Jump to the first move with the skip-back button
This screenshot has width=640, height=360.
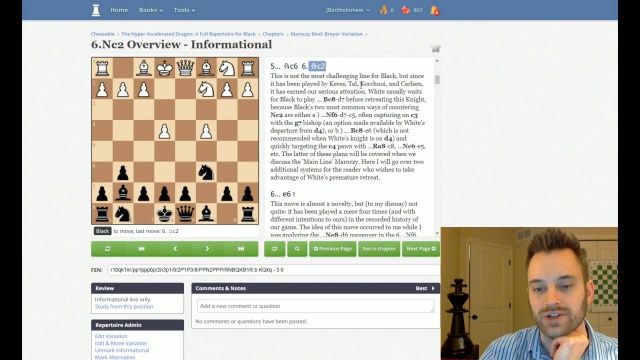point(141,249)
